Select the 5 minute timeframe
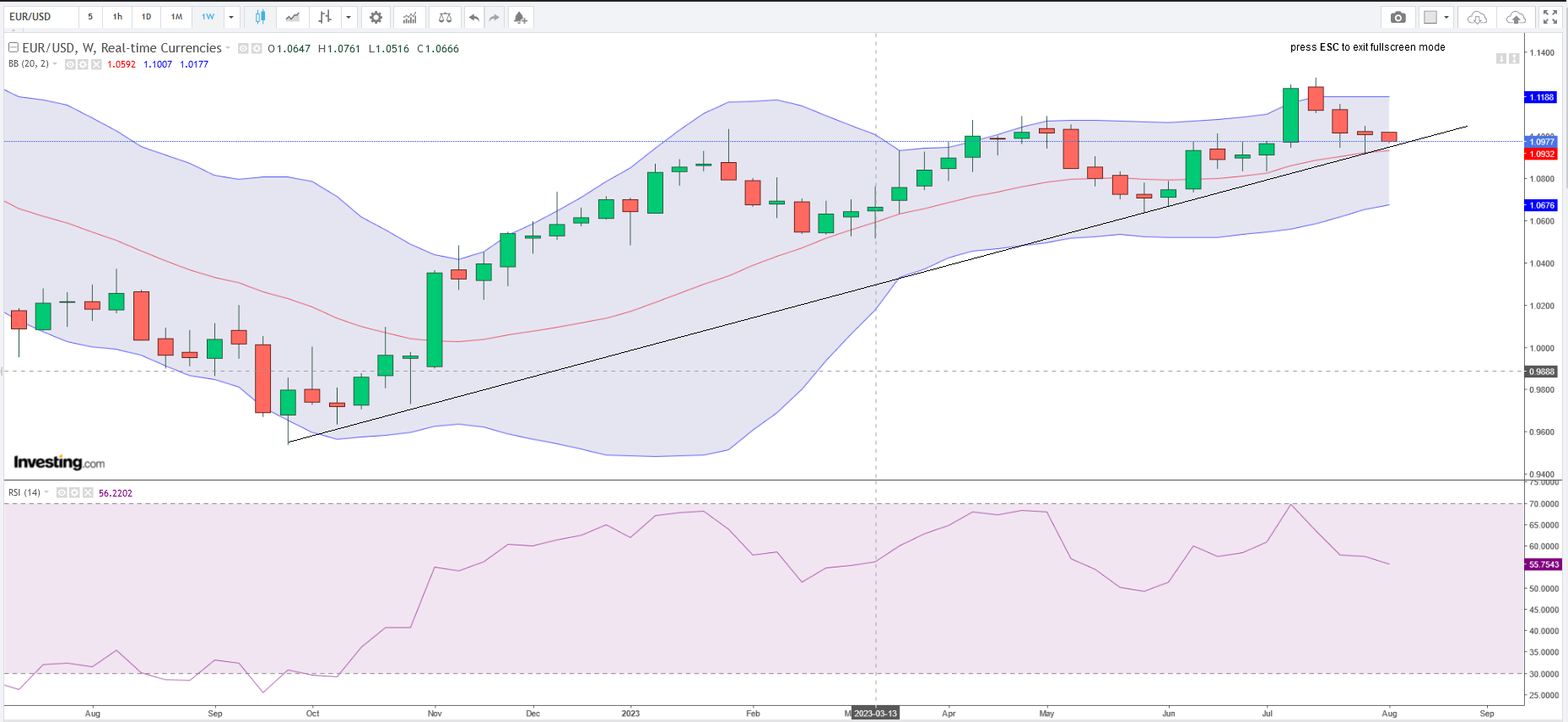The width and height of the screenshot is (1568, 722). pos(90,17)
